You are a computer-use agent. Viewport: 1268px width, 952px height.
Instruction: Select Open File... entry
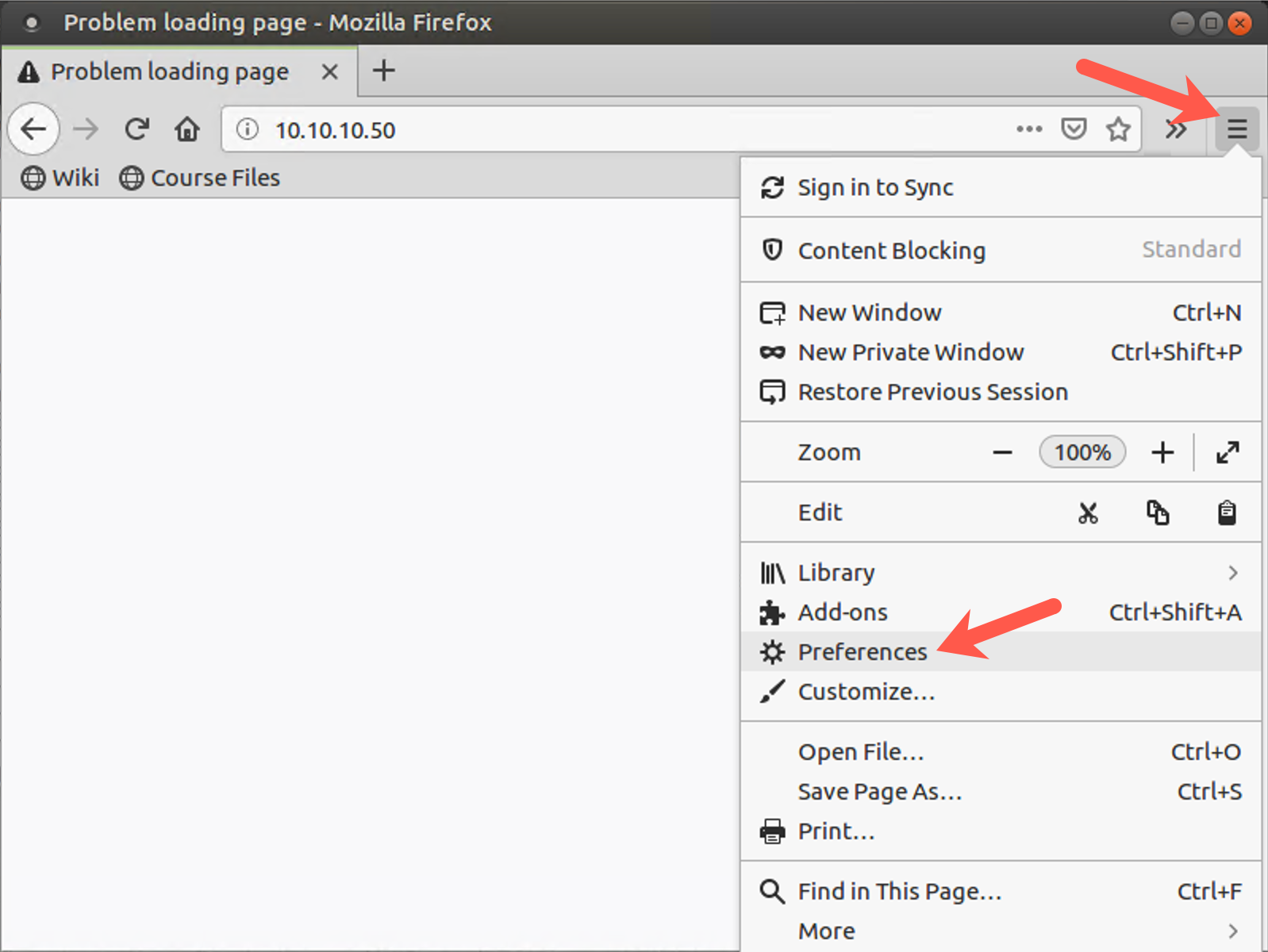point(1001,752)
